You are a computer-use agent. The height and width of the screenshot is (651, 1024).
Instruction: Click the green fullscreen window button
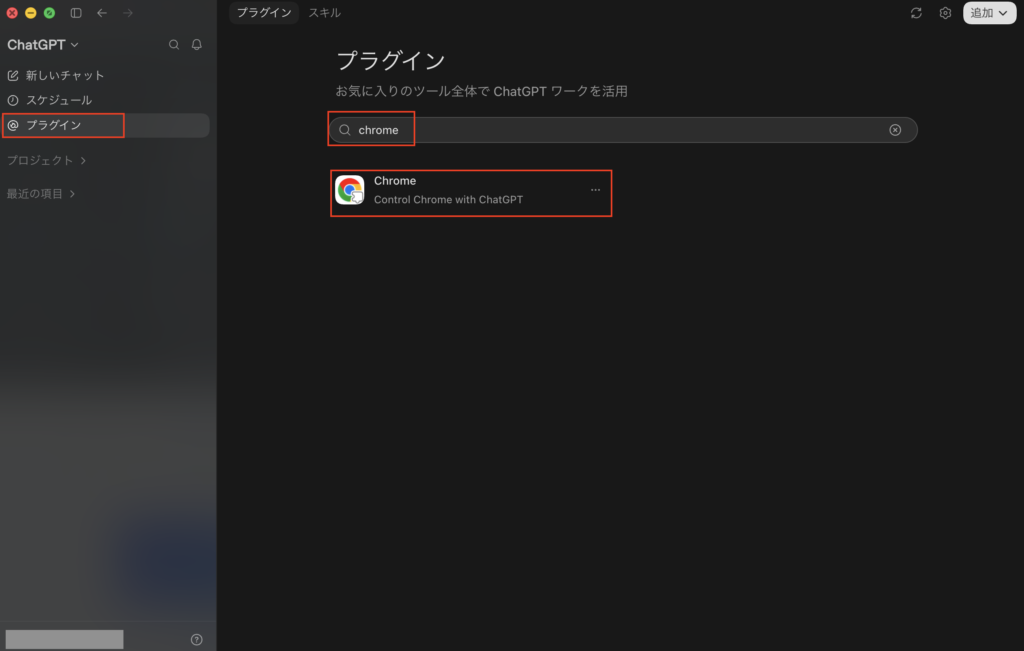pos(49,12)
